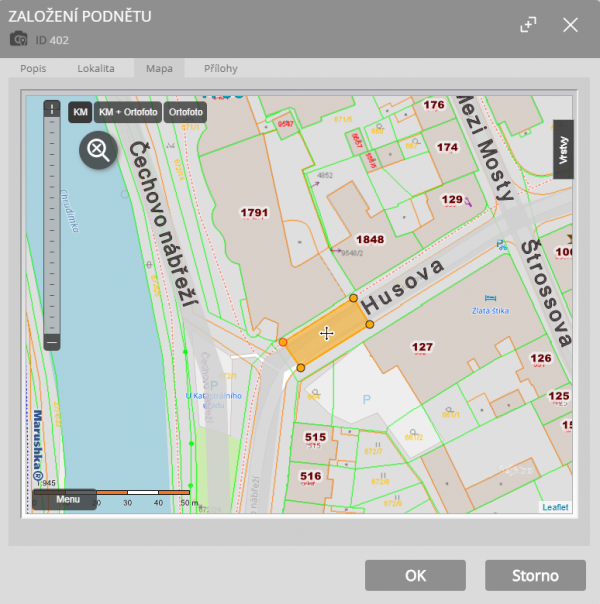Screen dimensions: 600x604
Task: Switch base map to Ortofoto
Action: tap(185, 112)
